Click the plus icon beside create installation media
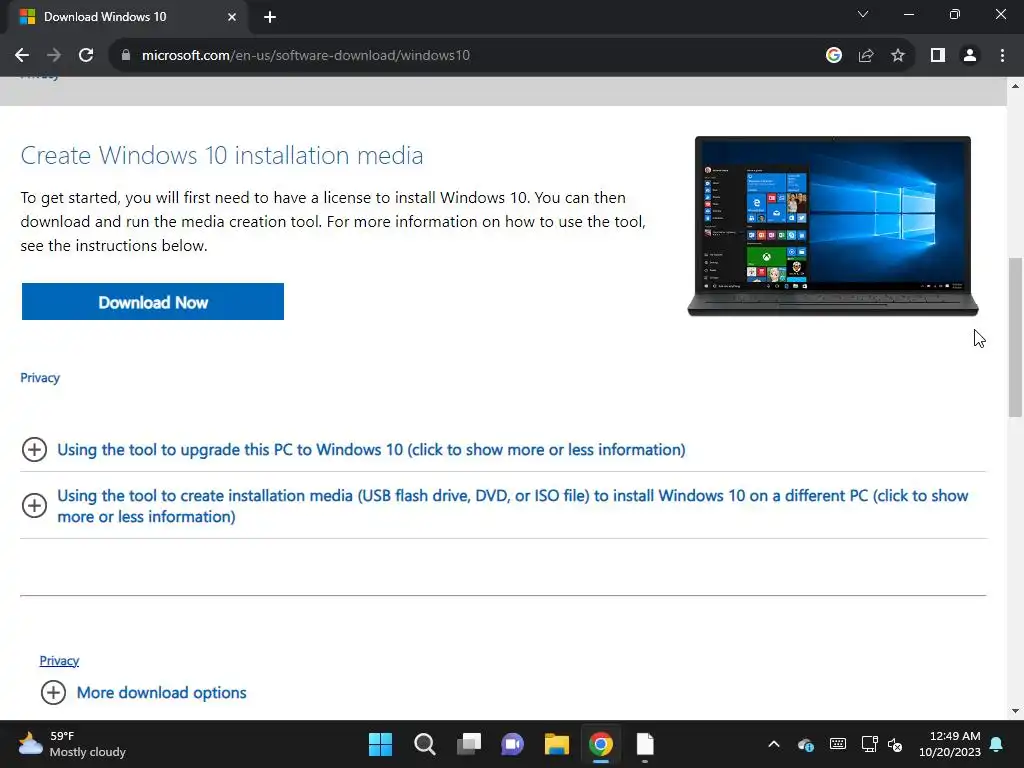The width and height of the screenshot is (1024, 768). (34, 505)
